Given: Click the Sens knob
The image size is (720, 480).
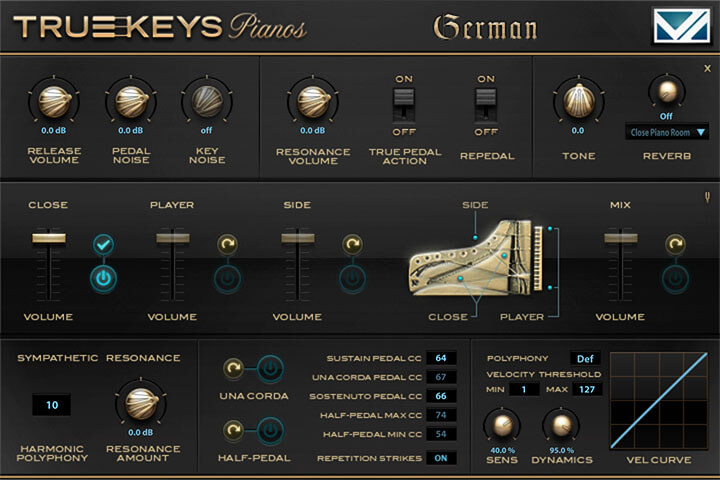Looking at the screenshot, I should [502, 425].
